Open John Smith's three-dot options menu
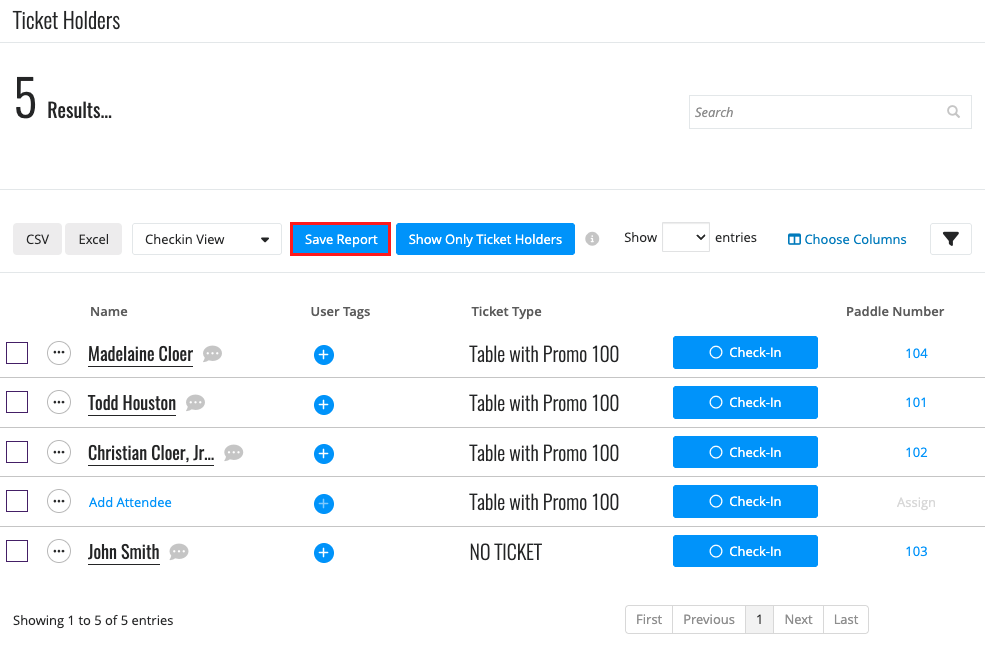985x650 pixels. tap(59, 551)
